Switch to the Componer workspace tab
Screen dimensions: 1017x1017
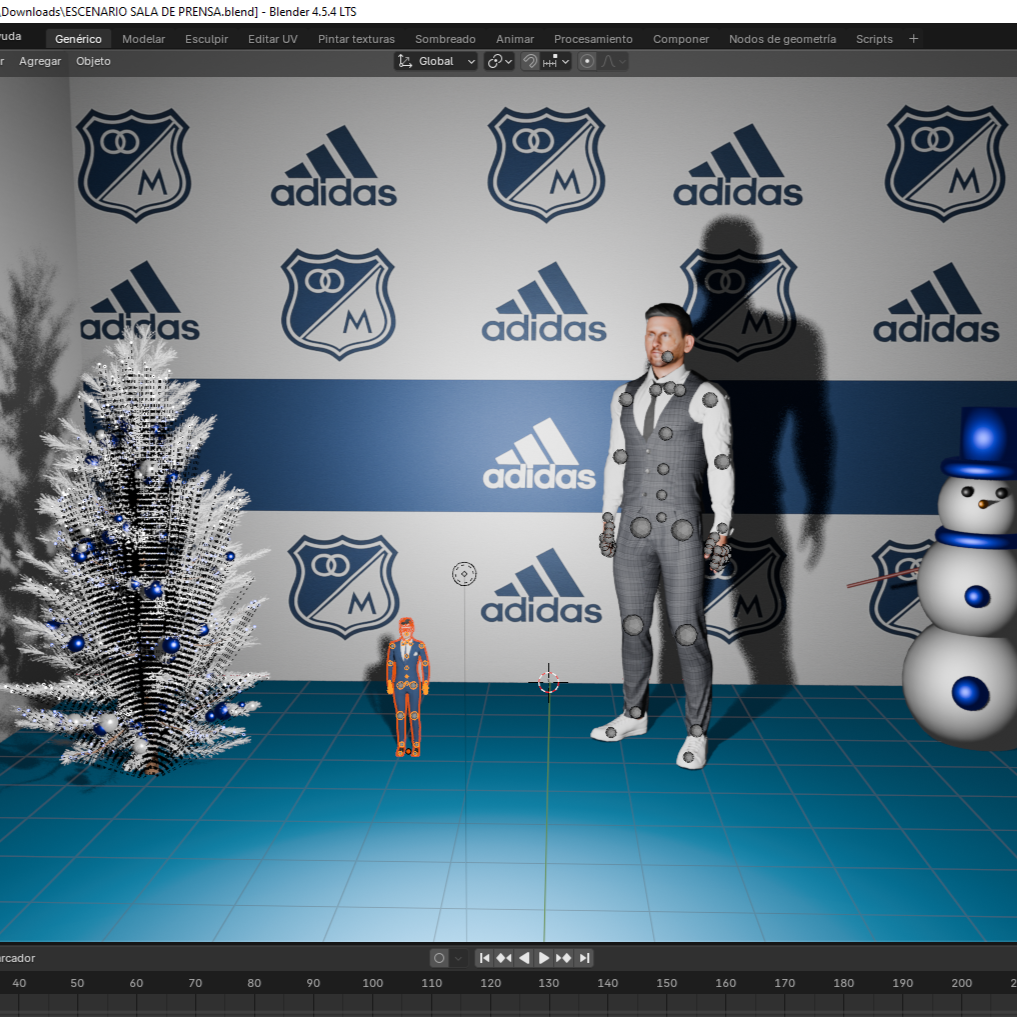pos(680,39)
